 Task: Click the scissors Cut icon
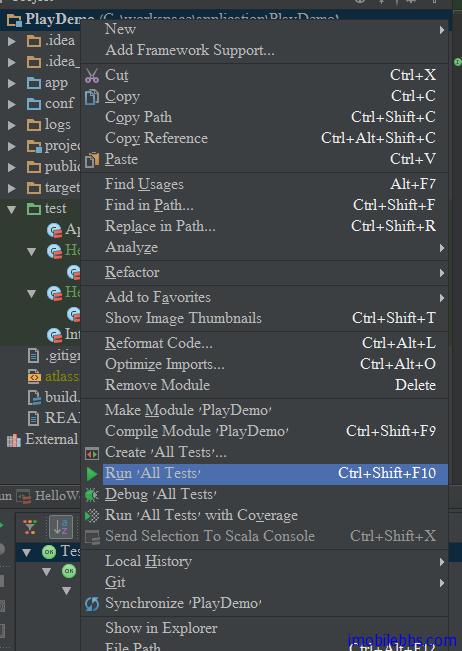[92, 76]
